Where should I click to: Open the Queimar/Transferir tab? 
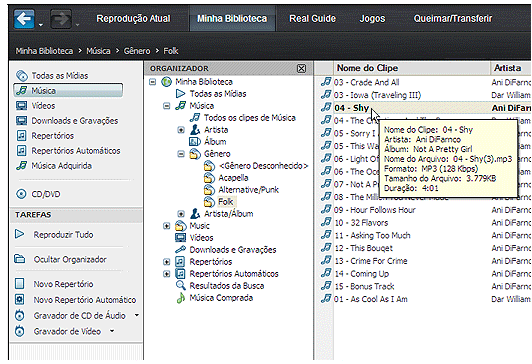pyautogui.click(x=453, y=19)
